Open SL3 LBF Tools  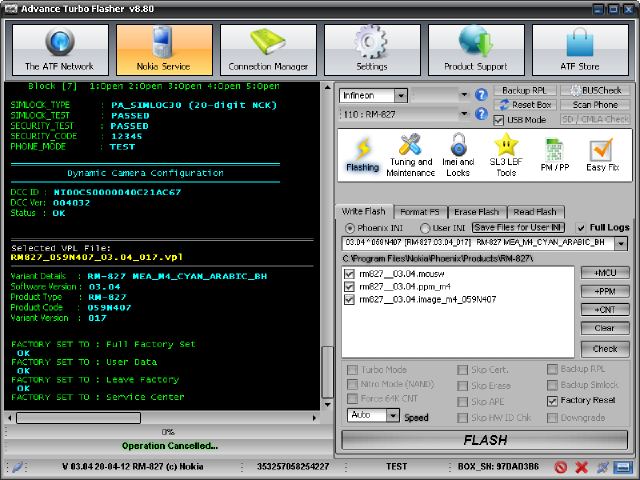[506, 155]
